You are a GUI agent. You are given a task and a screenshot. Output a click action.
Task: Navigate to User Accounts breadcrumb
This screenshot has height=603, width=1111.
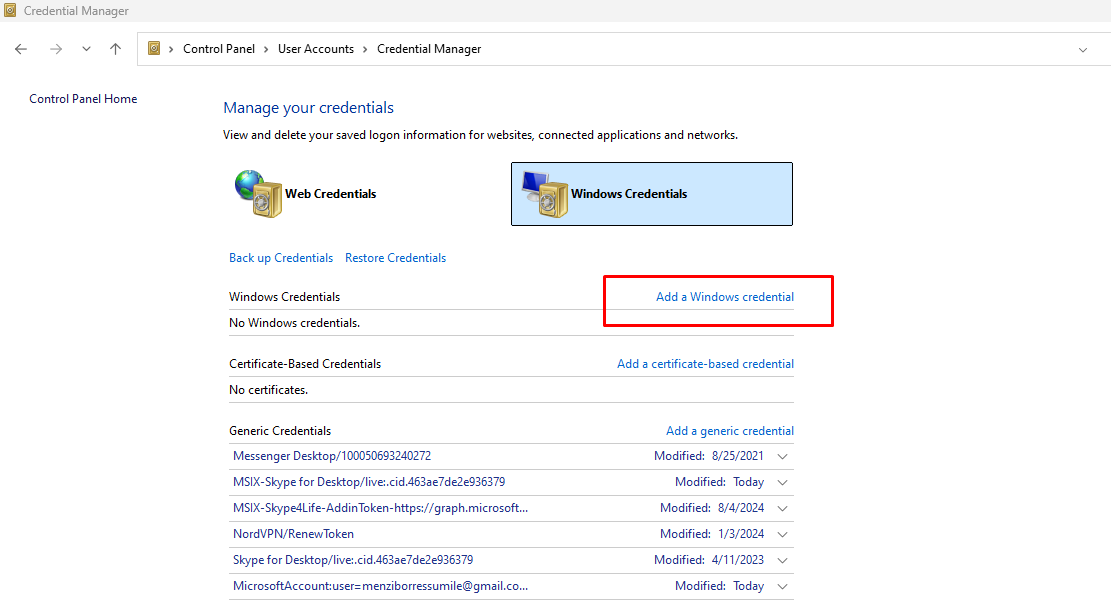pos(316,48)
